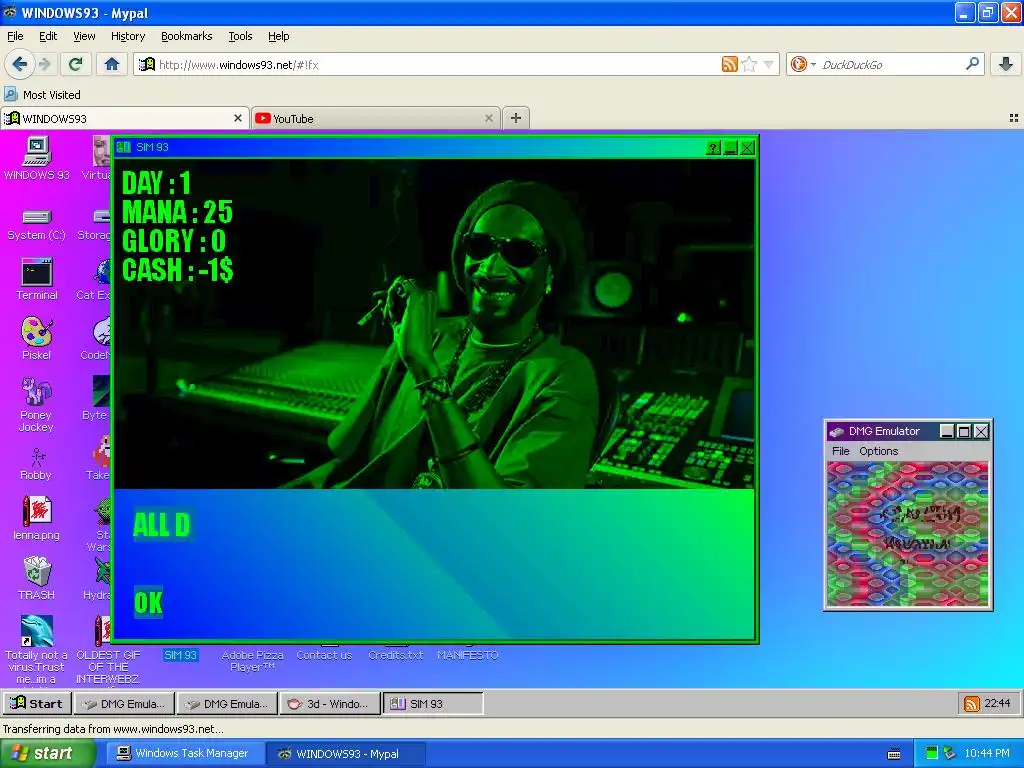Open the Tools menu in Mypal
The height and width of the screenshot is (768, 1024).
tap(240, 36)
